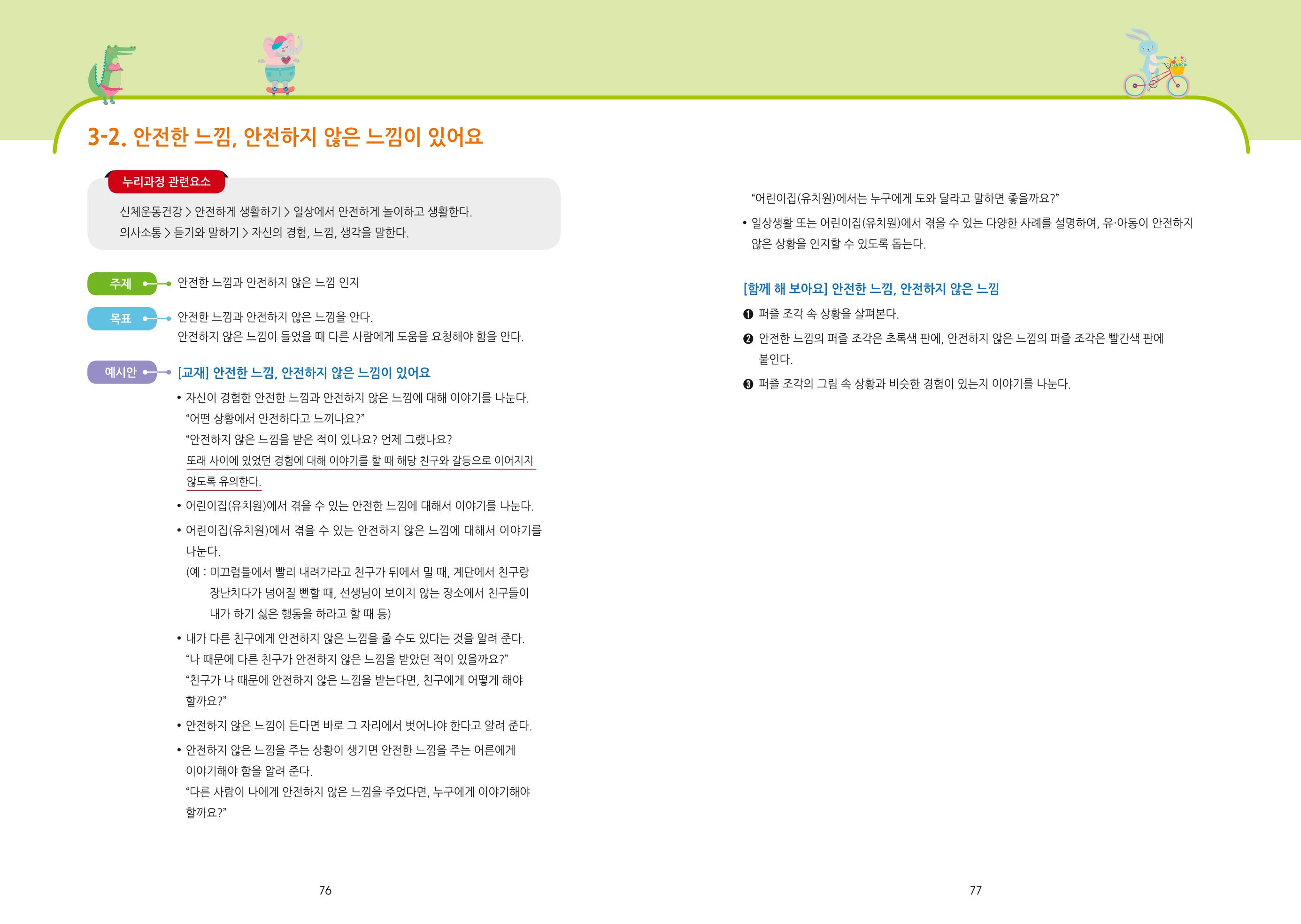The width and height of the screenshot is (1301, 924).
Task: Click the red 누리과정 관련요소 label
Action: 167,182
